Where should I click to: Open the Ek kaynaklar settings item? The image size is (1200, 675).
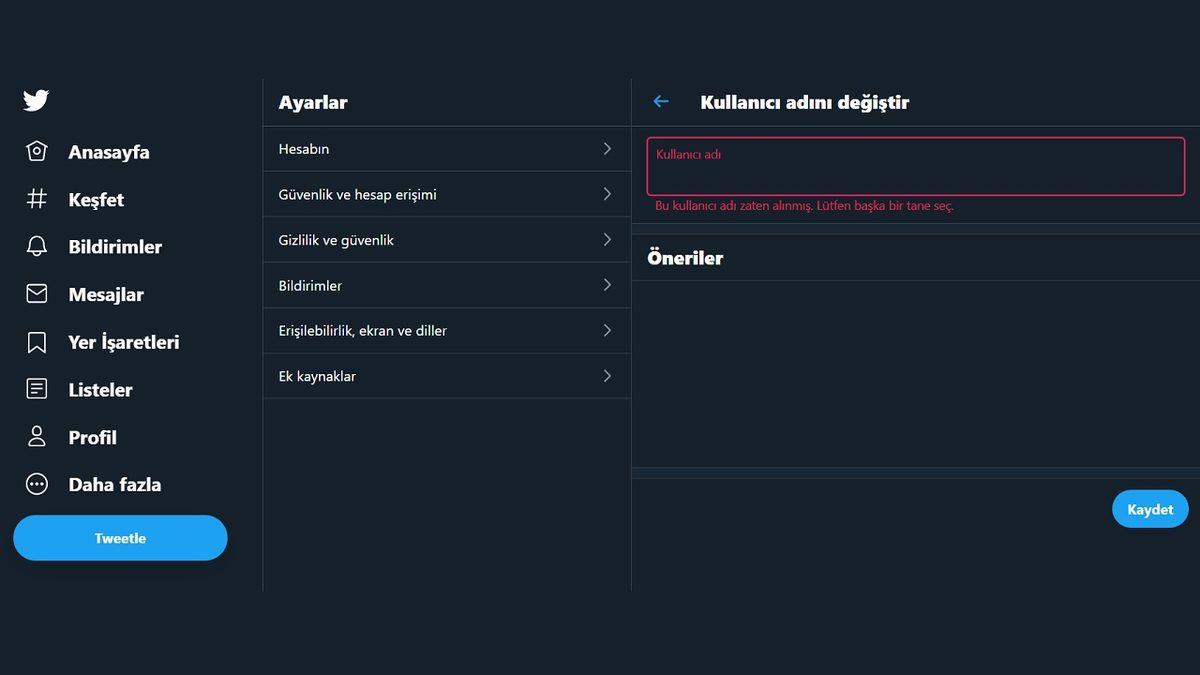point(446,376)
